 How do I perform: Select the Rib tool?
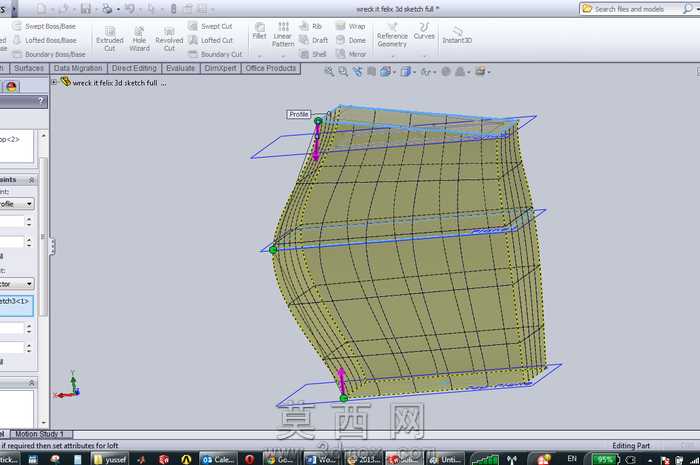[310, 26]
